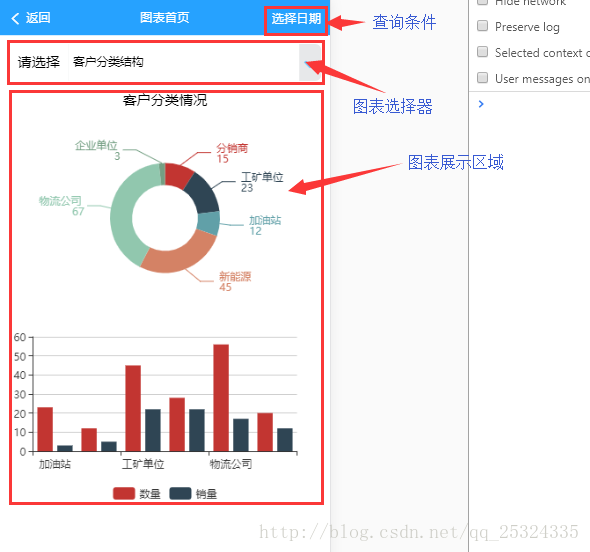Enable the Hide network checkbox

[x=482, y=1]
